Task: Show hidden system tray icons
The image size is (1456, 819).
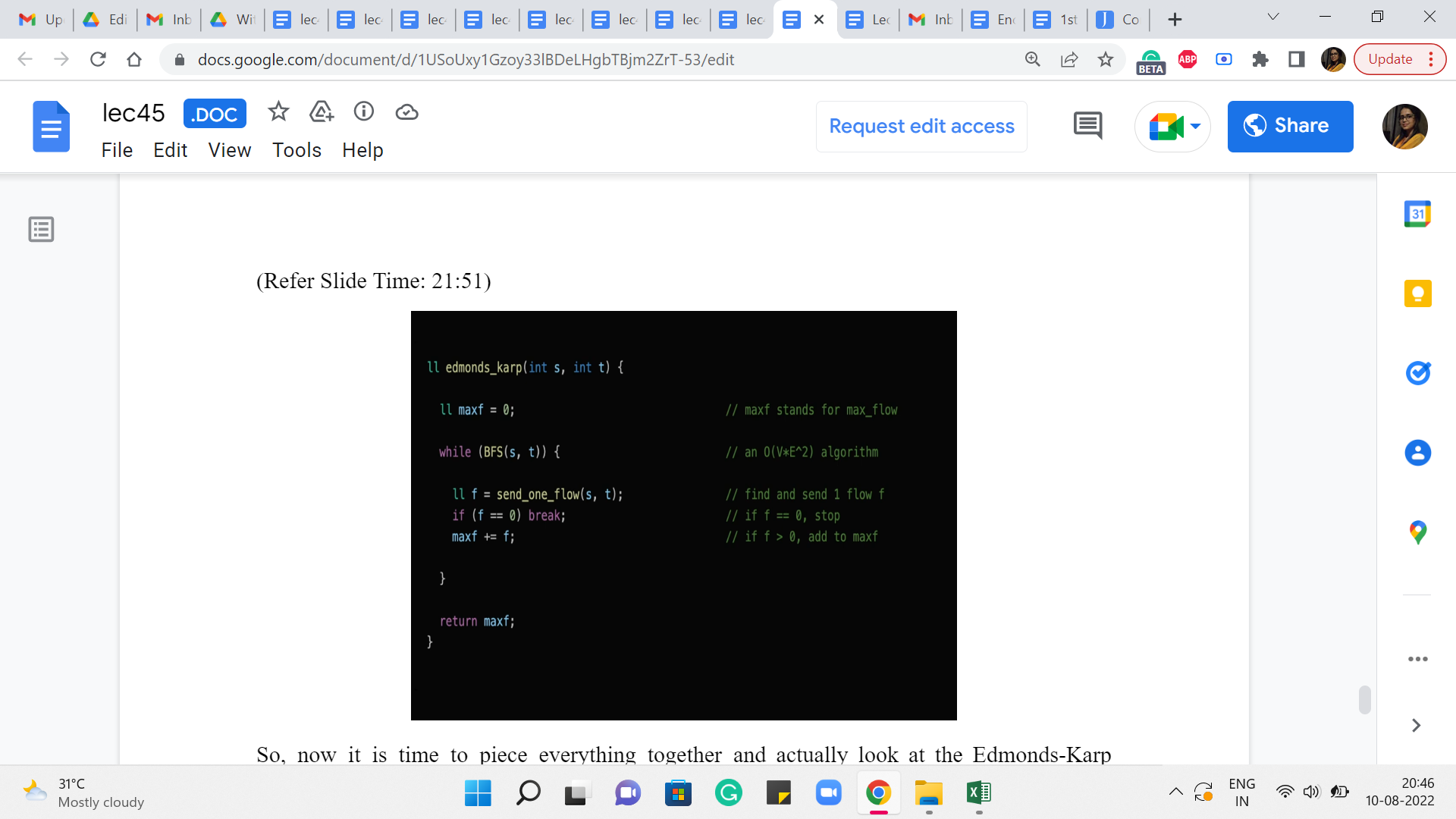Action: pyautogui.click(x=1175, y=792)
